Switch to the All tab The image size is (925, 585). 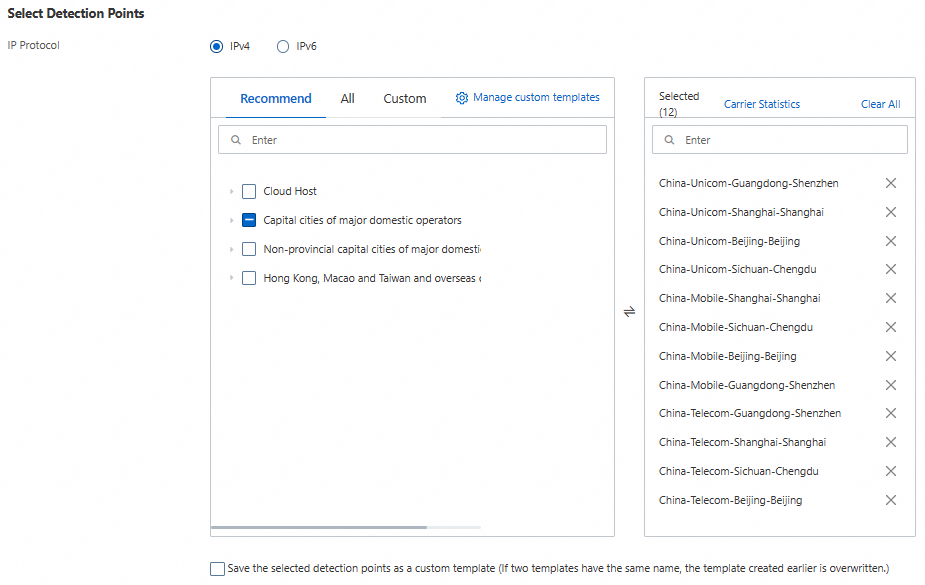tap(347, 99)
